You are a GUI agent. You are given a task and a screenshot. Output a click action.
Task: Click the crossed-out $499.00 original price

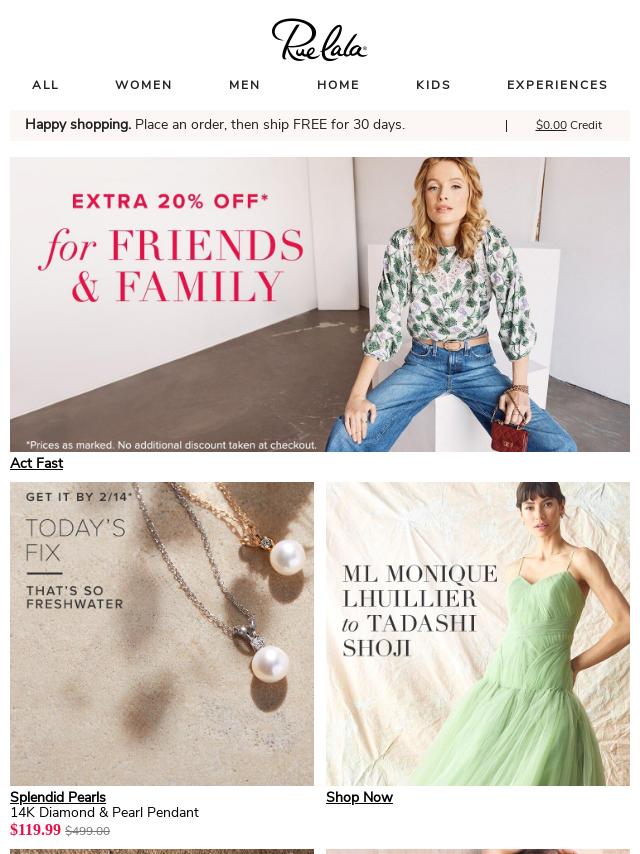(88, 831)
